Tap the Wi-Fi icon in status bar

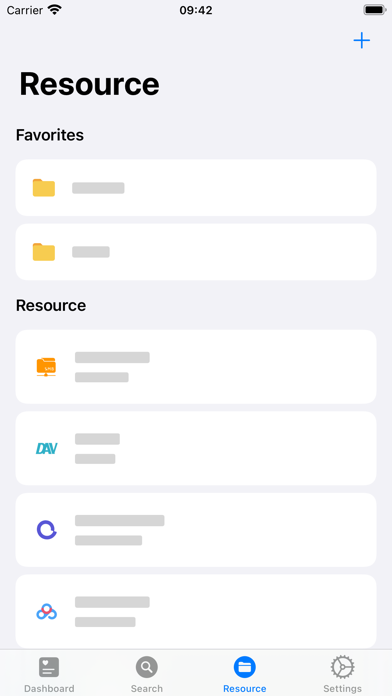point(55,10)
